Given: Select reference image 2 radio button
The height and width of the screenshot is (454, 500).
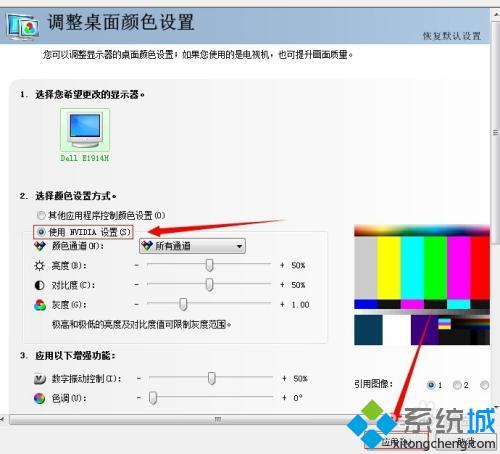Looking at the screenshot, I should [457, 385].
